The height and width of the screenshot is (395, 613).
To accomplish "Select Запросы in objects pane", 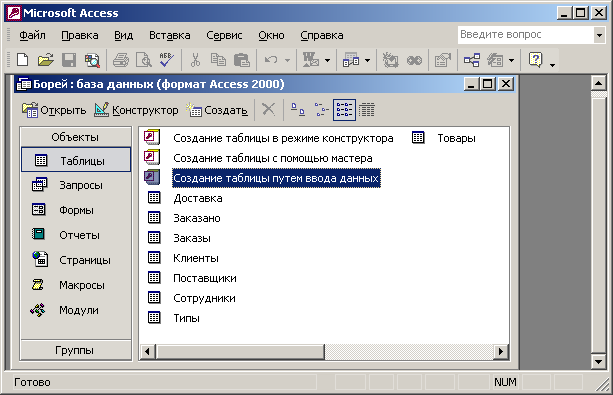I will (x=68, y=185).
